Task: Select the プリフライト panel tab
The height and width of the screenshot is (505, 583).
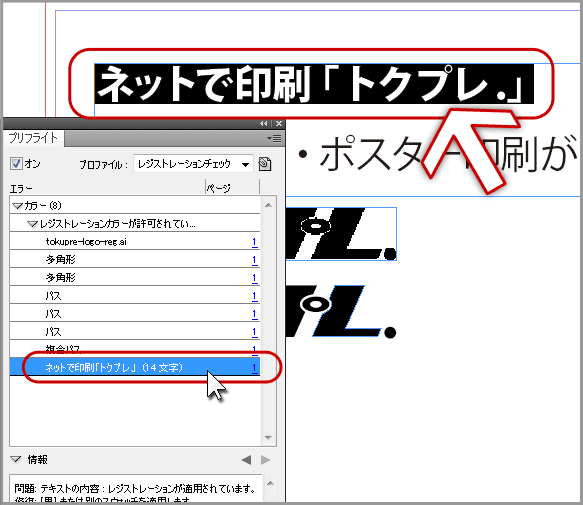Action: (x=33, y=138)
